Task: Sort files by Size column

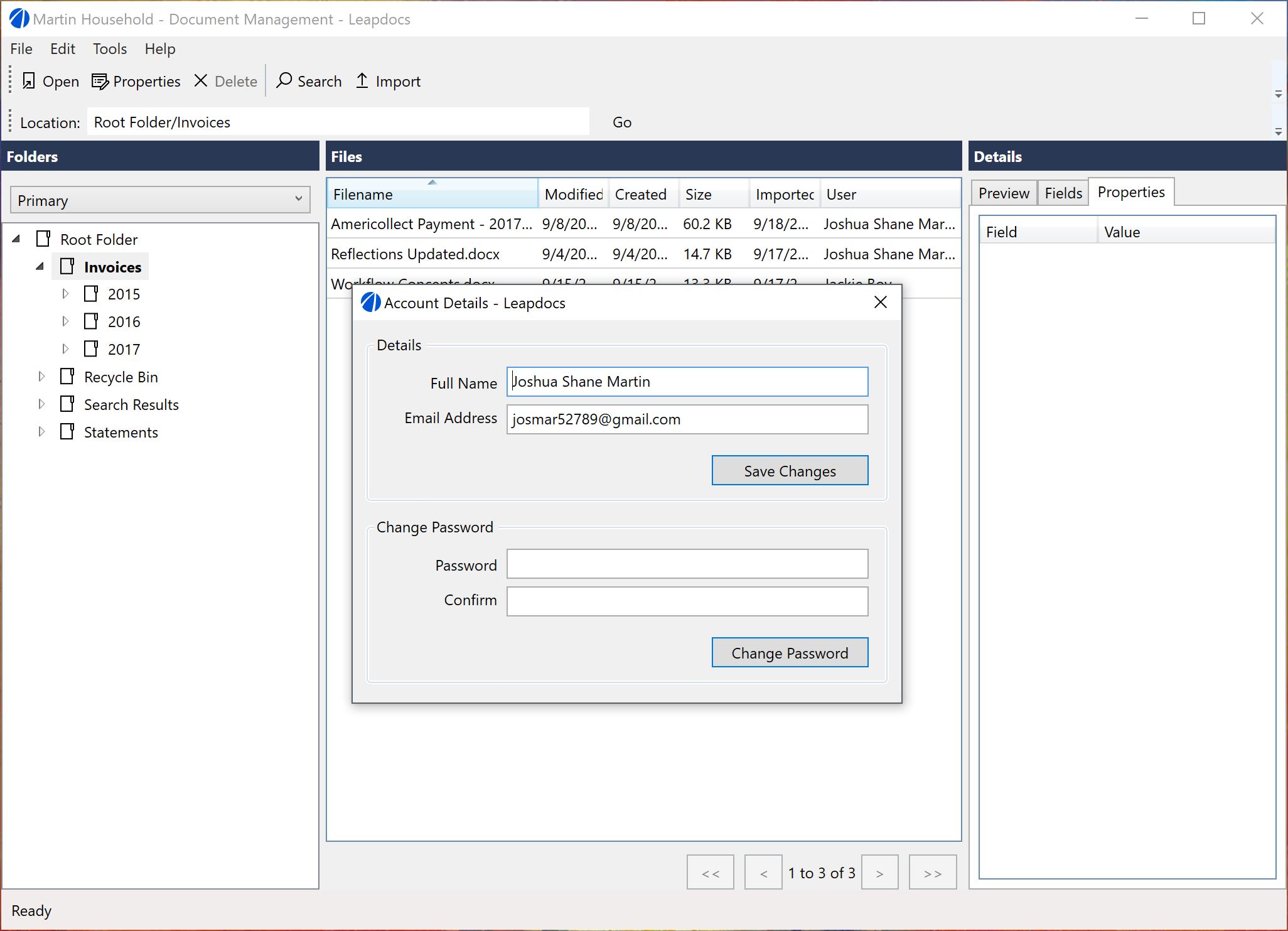Action: click(714, 194)
